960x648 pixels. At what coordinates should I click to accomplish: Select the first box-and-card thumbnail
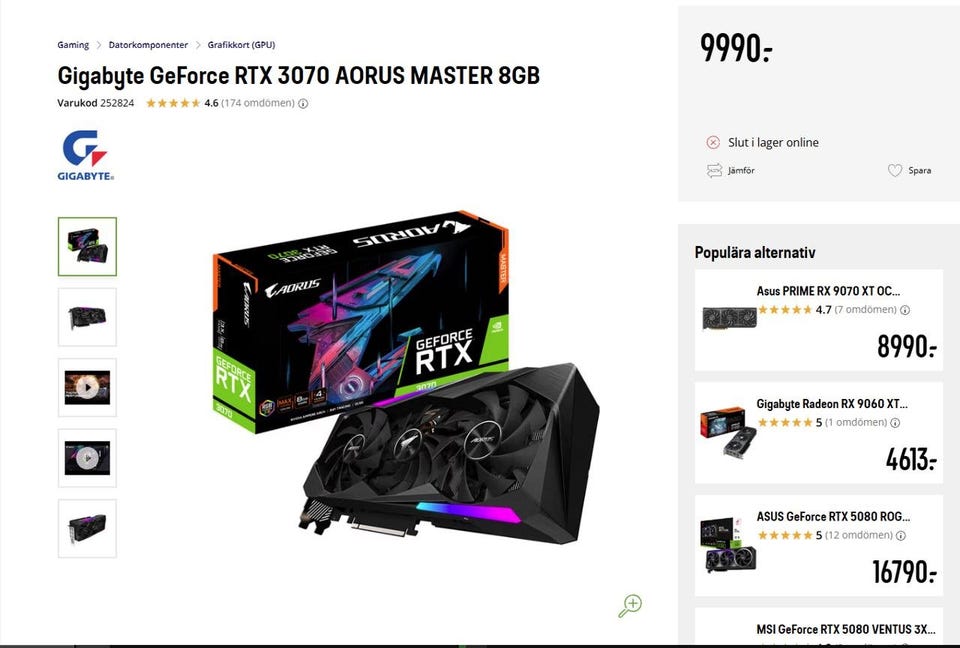(87, 246)
